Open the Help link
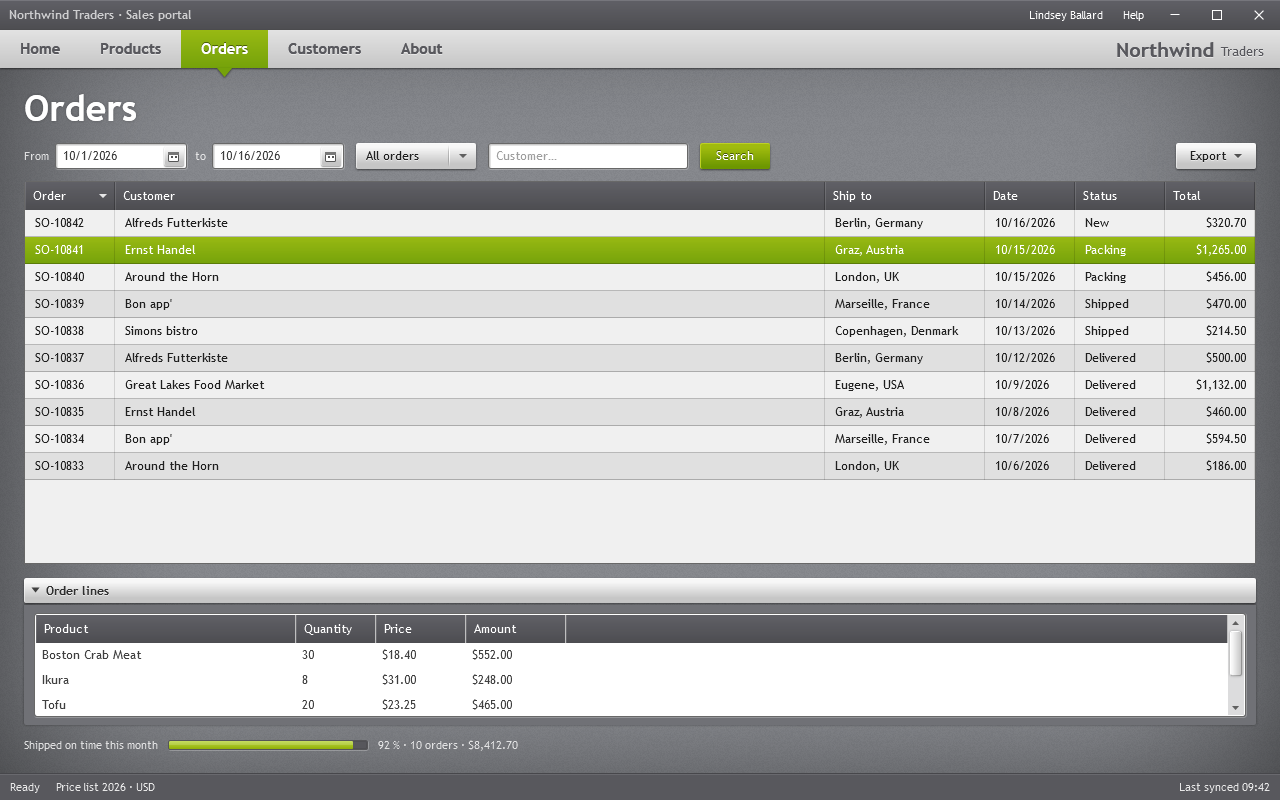 tap(1133, 15)
